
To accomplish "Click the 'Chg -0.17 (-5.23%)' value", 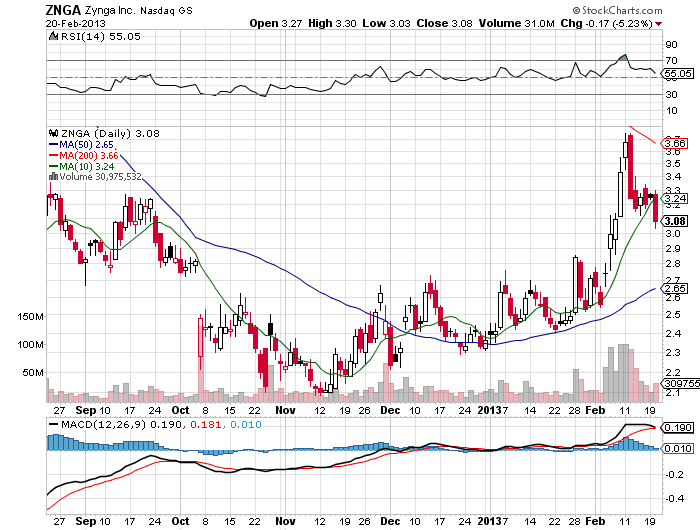I will [x=607, y=23].
